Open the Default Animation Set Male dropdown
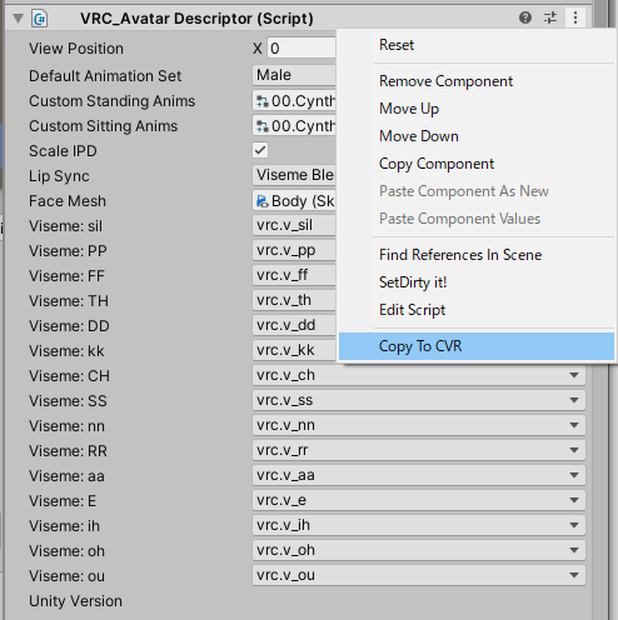The image size is (618, 620). click(294, 75)
